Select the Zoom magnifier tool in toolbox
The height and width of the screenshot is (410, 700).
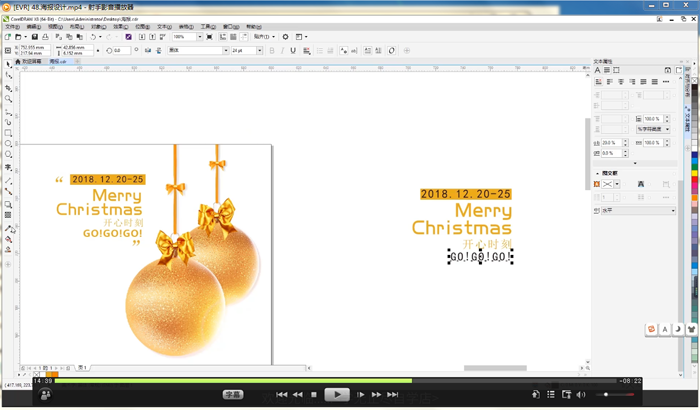(x=9, y=99)
